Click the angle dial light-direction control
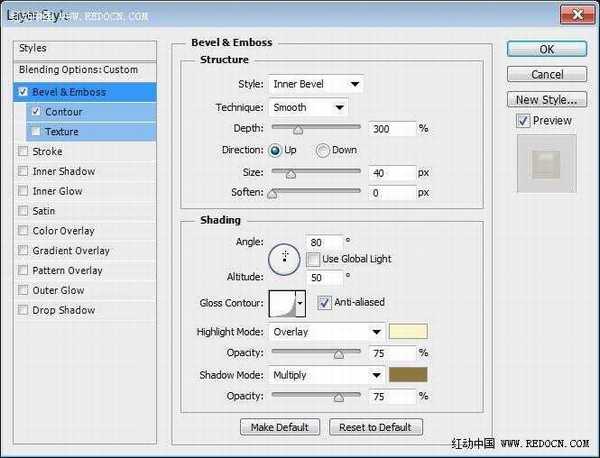 point(284,259)
